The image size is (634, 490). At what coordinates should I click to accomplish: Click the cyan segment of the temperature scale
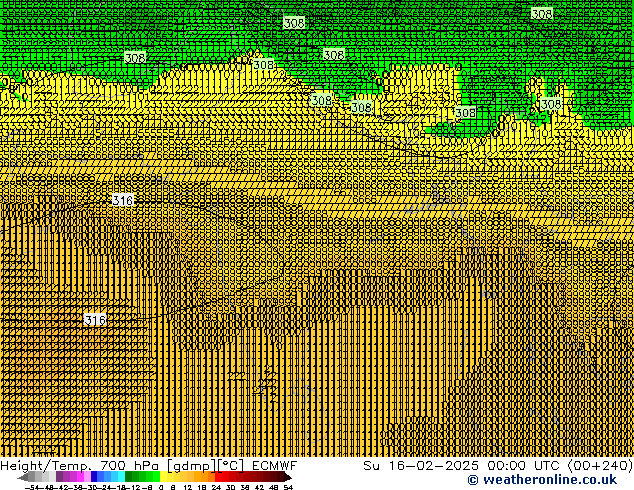(x=121, y=477)
